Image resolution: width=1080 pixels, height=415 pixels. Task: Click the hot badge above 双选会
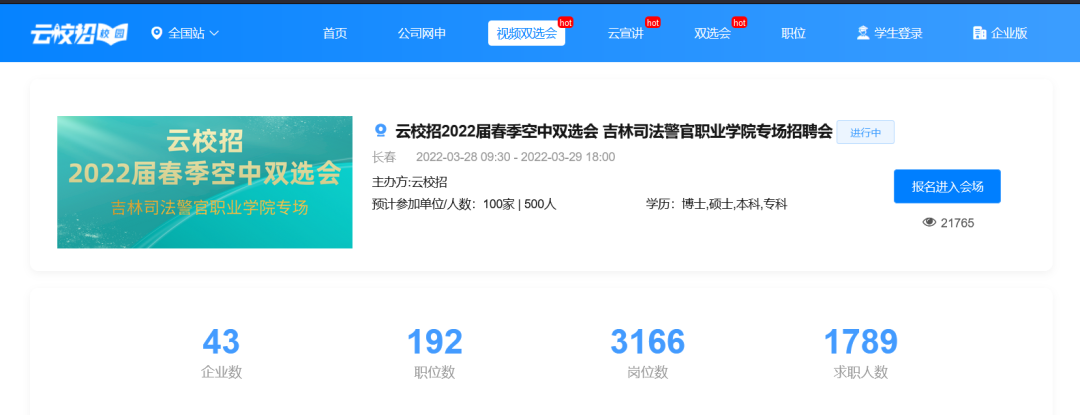(740, 22)
